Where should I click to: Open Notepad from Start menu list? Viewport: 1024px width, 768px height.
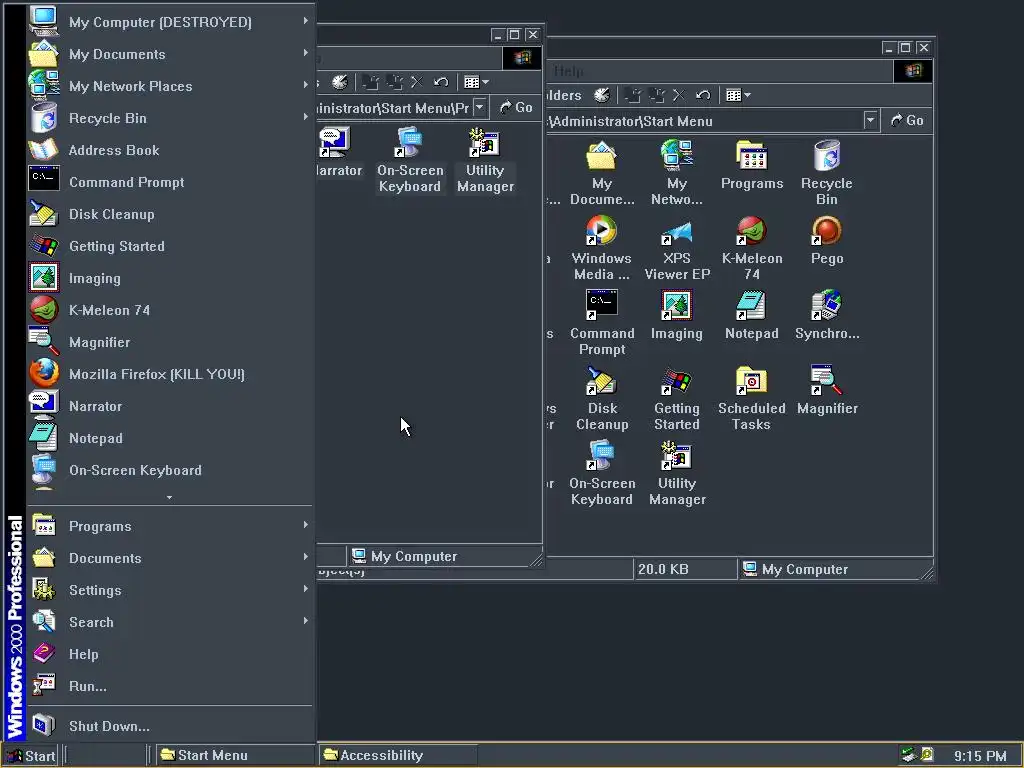click(x=170, y=438)
